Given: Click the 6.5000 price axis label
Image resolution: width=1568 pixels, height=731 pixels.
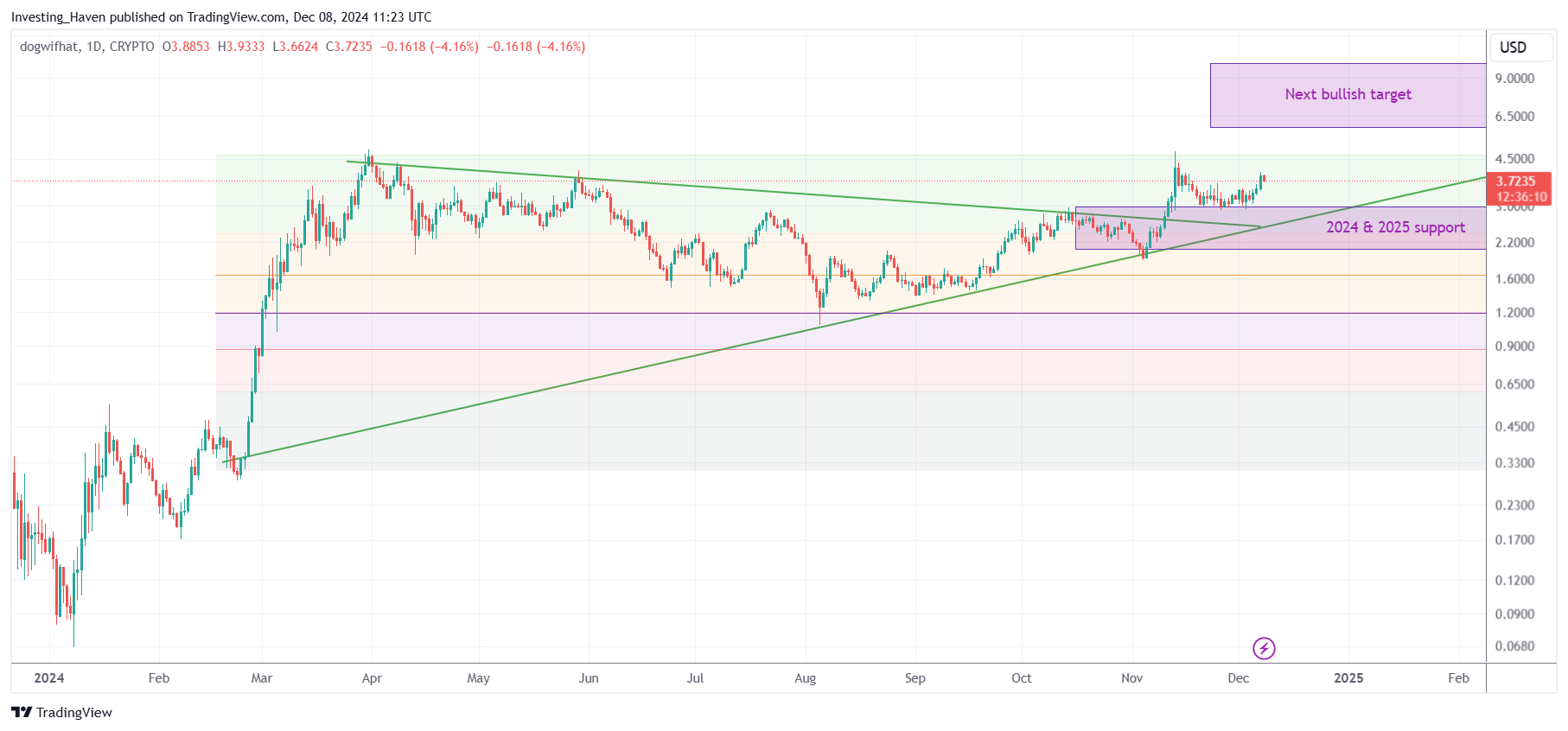Looking at the screenshot, I should click(x=1514, y=117).
